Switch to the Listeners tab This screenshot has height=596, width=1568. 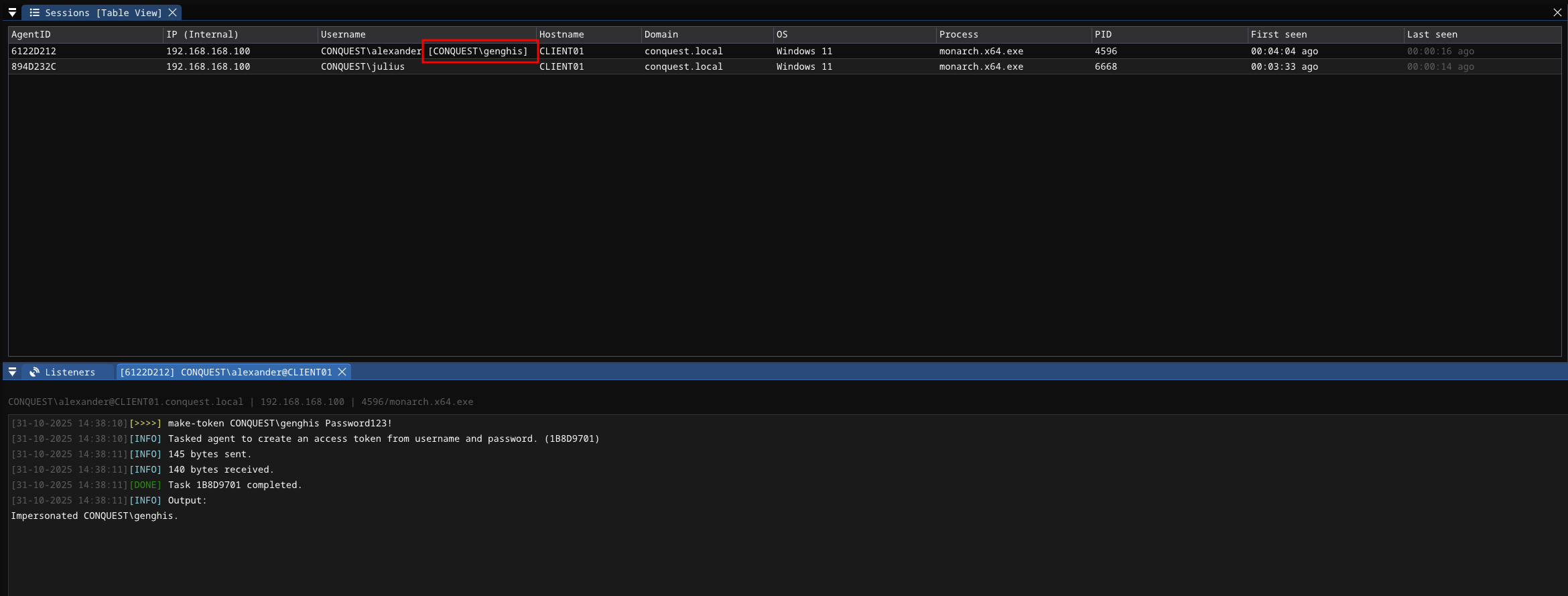(x=70, y=372)
